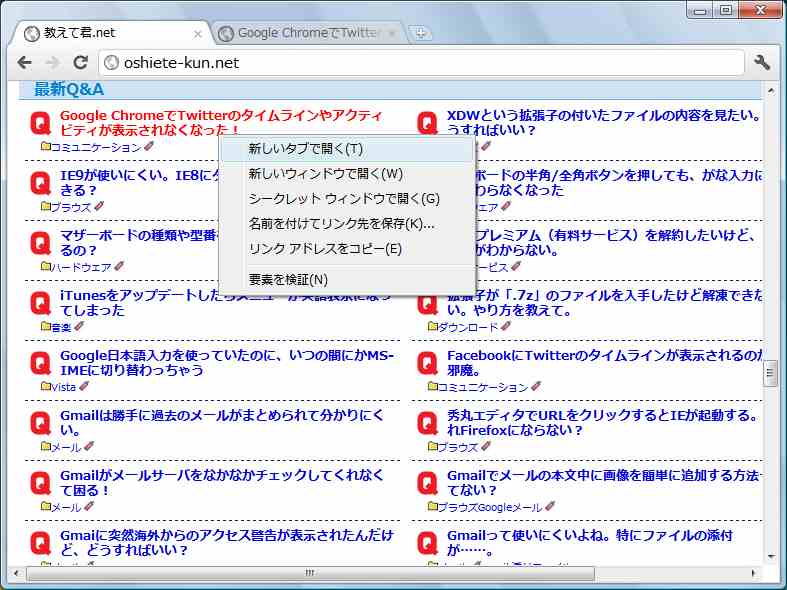Viewport: 787px width, 590px height.
Task: Close the Google ChromeでTwitter tab
Action: tap(392, 34)
